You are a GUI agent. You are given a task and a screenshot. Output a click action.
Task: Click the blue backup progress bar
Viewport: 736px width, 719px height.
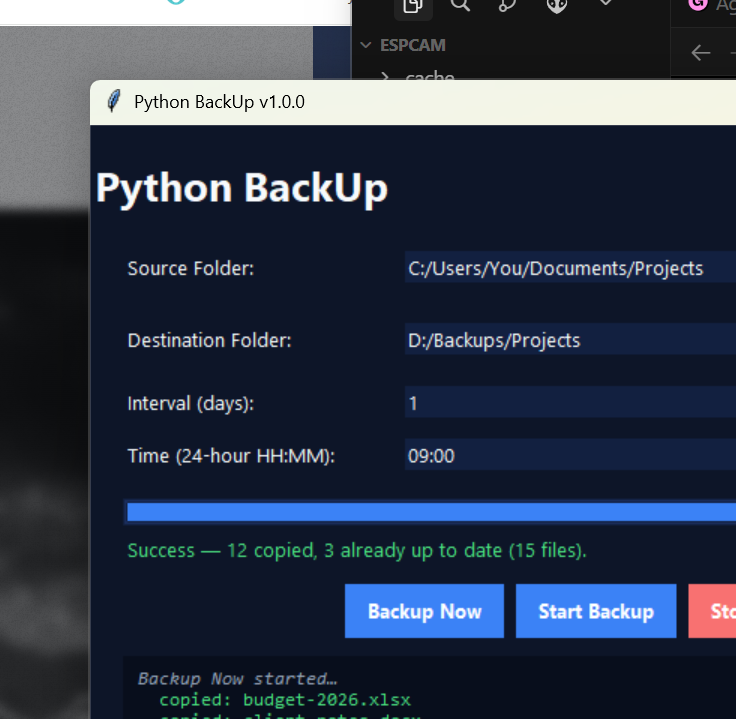tap(431, 512)
